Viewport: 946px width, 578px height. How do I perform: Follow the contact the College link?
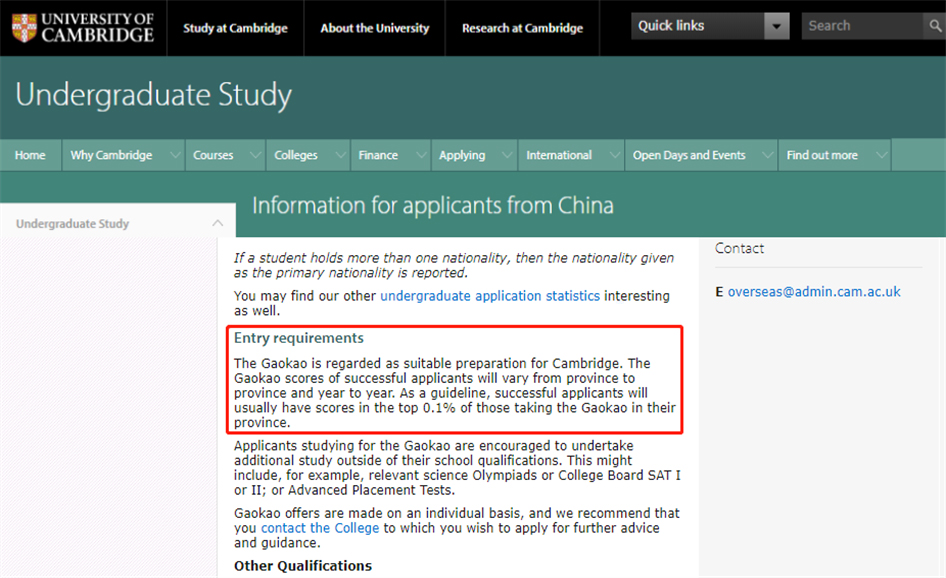320,528
